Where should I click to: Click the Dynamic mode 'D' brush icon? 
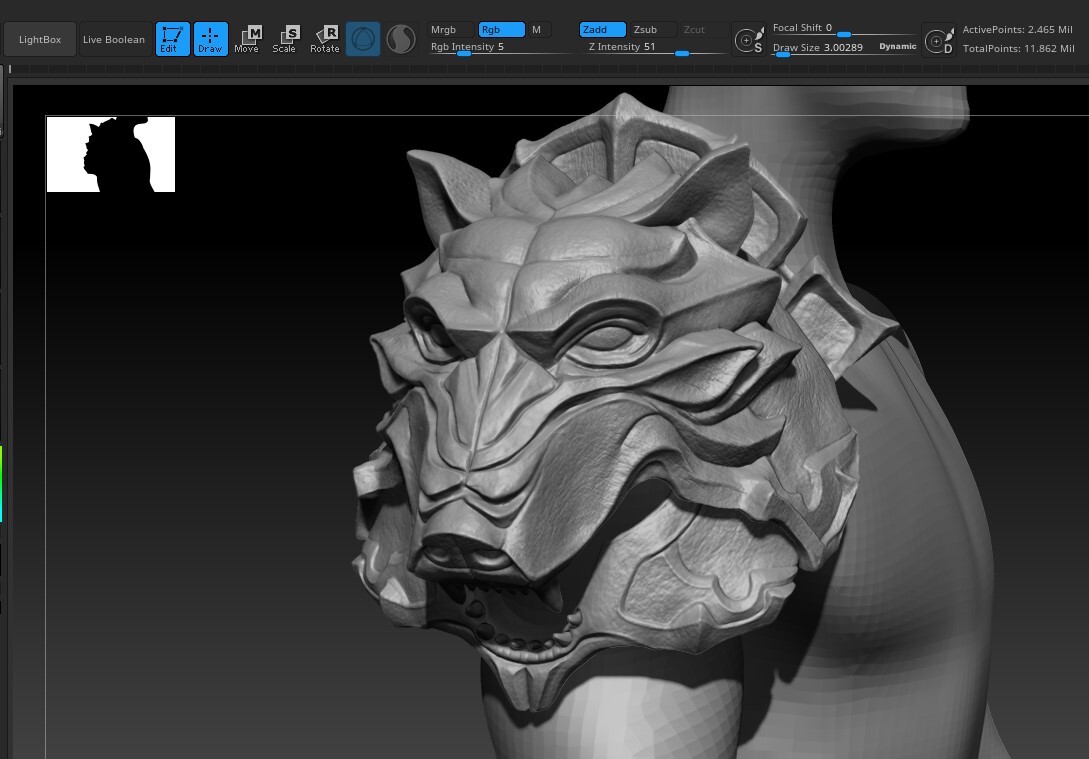tap(938, 39)
